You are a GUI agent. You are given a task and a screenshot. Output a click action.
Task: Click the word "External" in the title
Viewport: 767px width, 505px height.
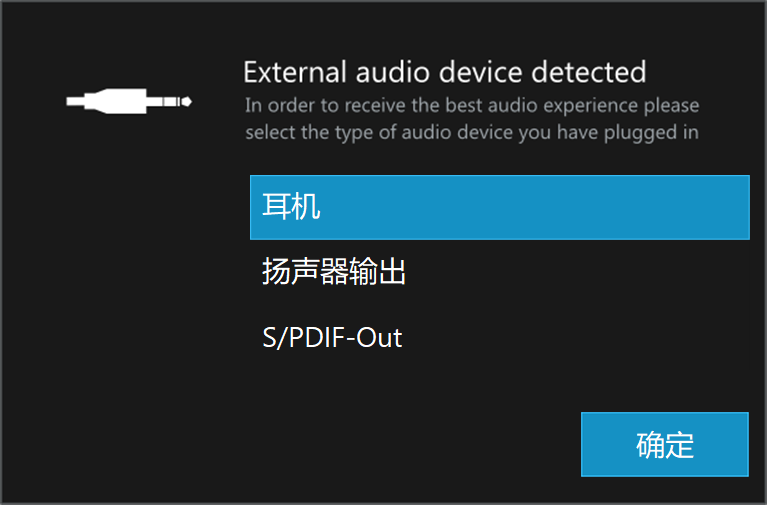(x=295, y=72)
